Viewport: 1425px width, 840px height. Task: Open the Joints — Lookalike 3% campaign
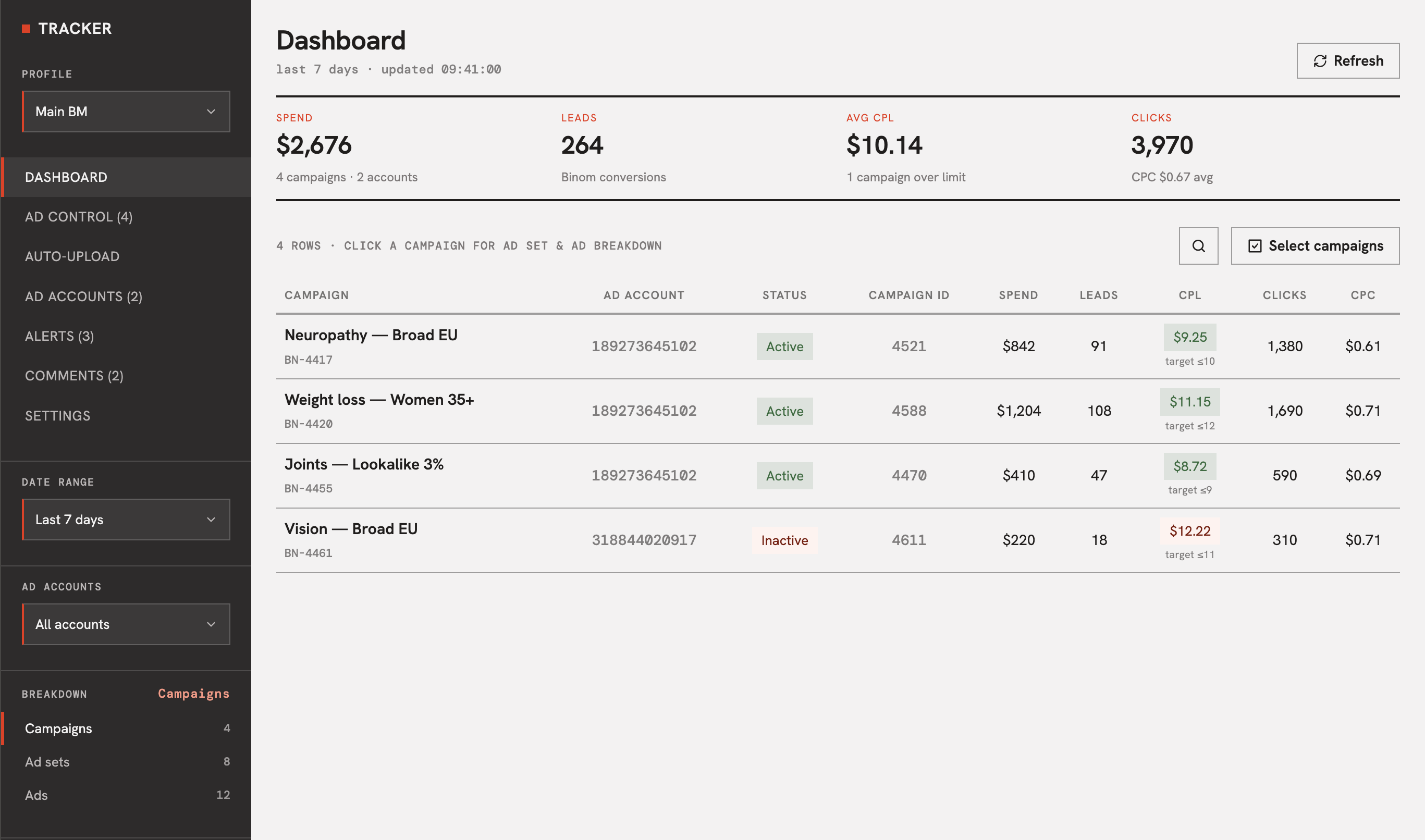(363, 464)
